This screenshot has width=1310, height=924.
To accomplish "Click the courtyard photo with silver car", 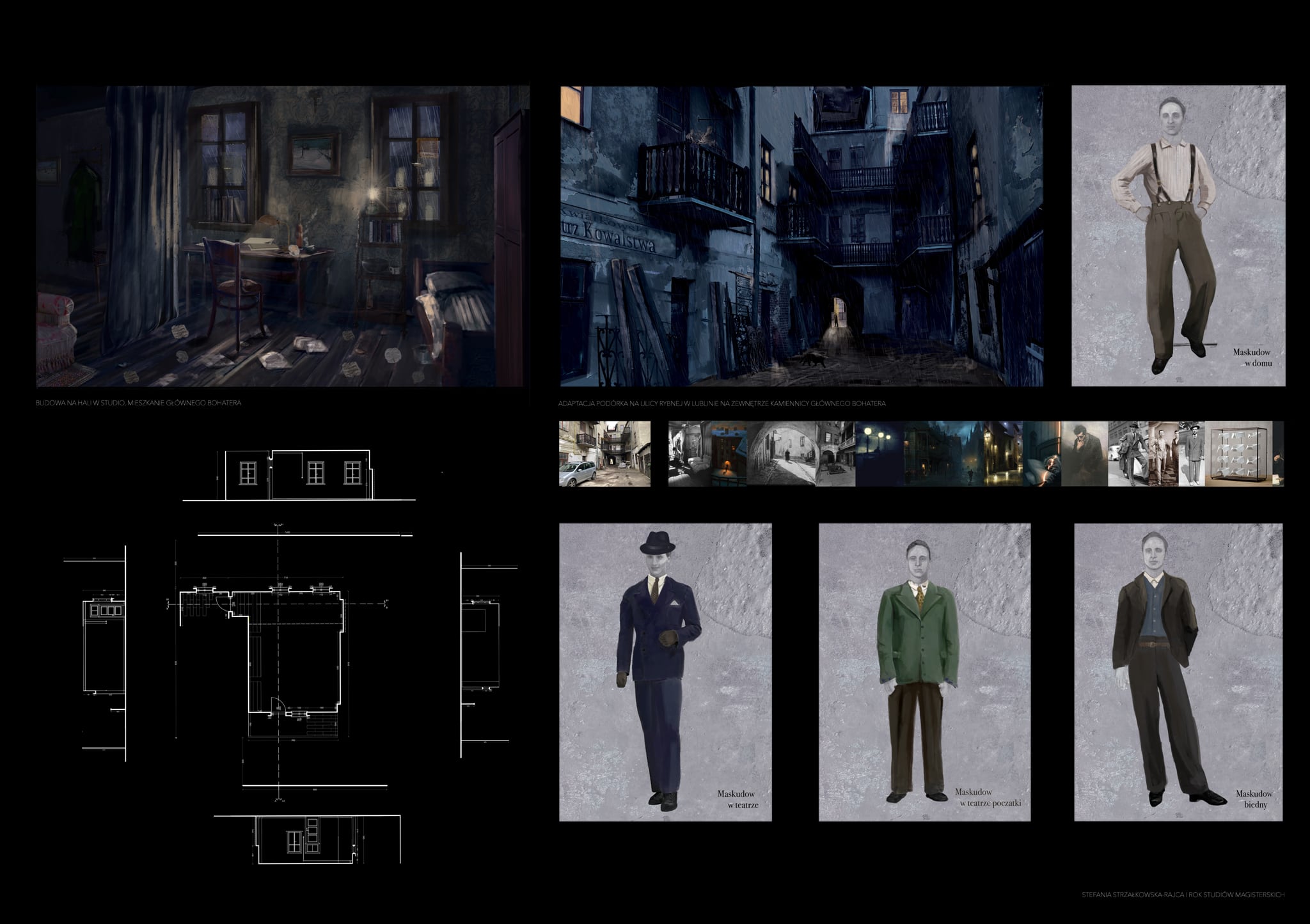I will [x=604, y=453].
